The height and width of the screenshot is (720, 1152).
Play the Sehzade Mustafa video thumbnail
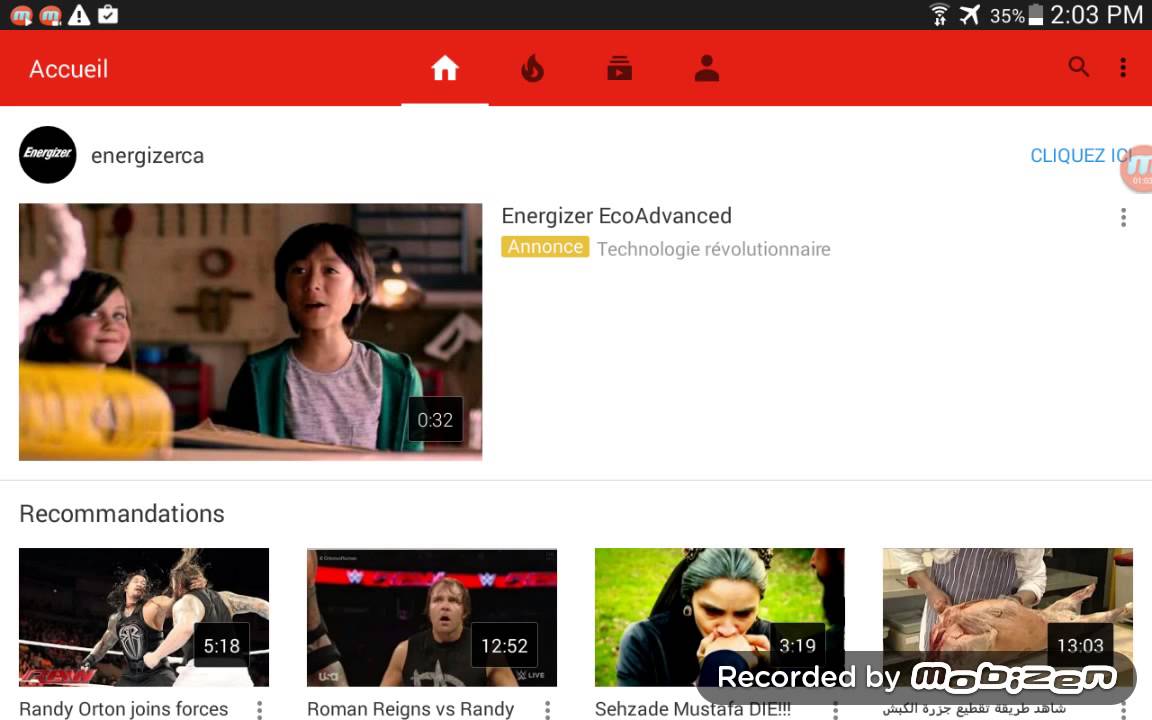click(x=720, y=617)
